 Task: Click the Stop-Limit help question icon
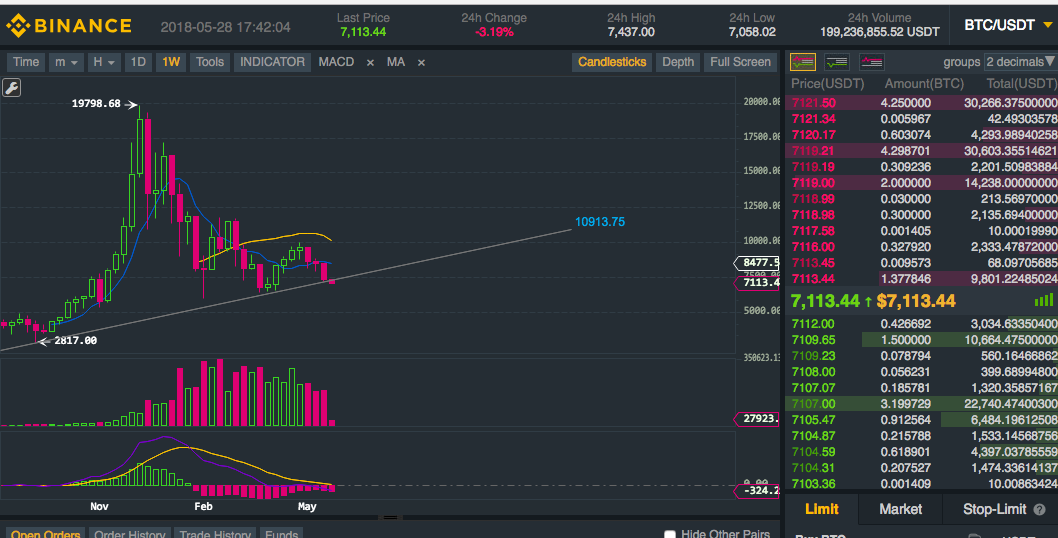[1040, 510]
